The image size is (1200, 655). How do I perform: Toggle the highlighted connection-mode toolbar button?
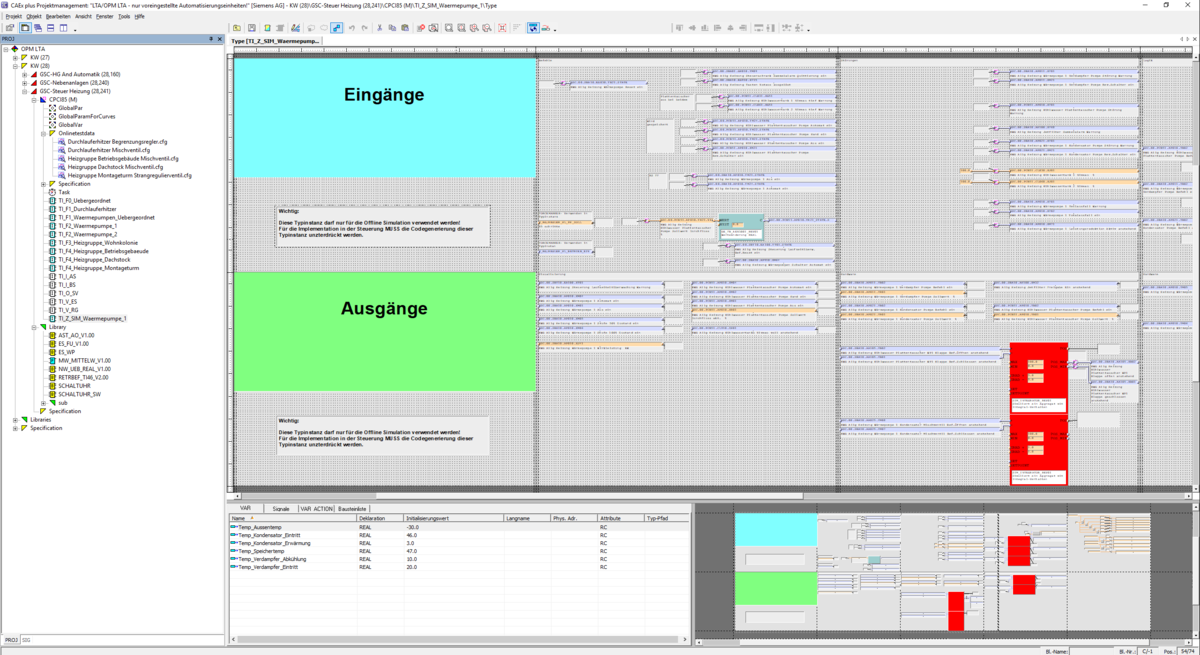[x=337, y=28]
